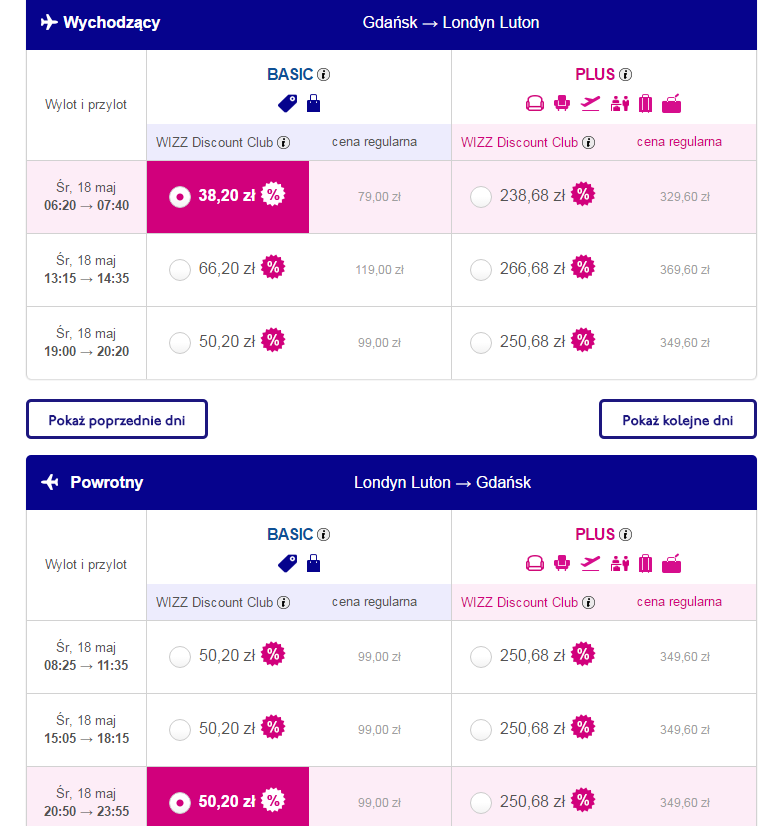Click Pokaż kolejne dni button

tap(677, 419)
